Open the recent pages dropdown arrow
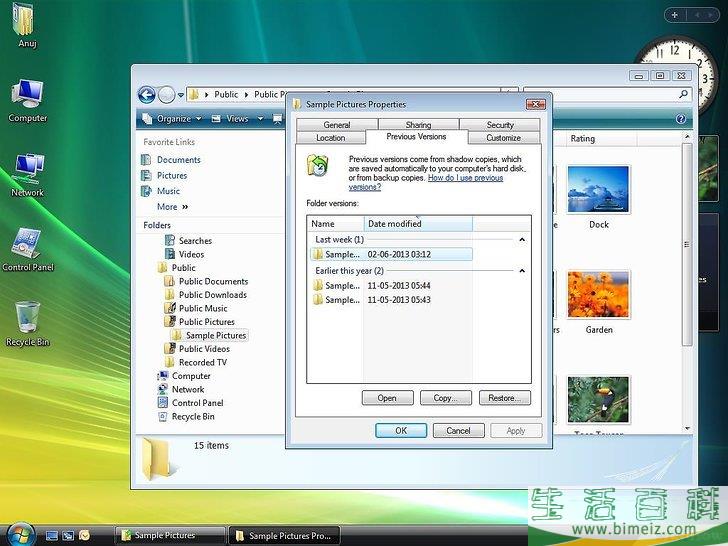Image resolution: width=728 pixels, height=546 pixels. [x=181, y=95]
